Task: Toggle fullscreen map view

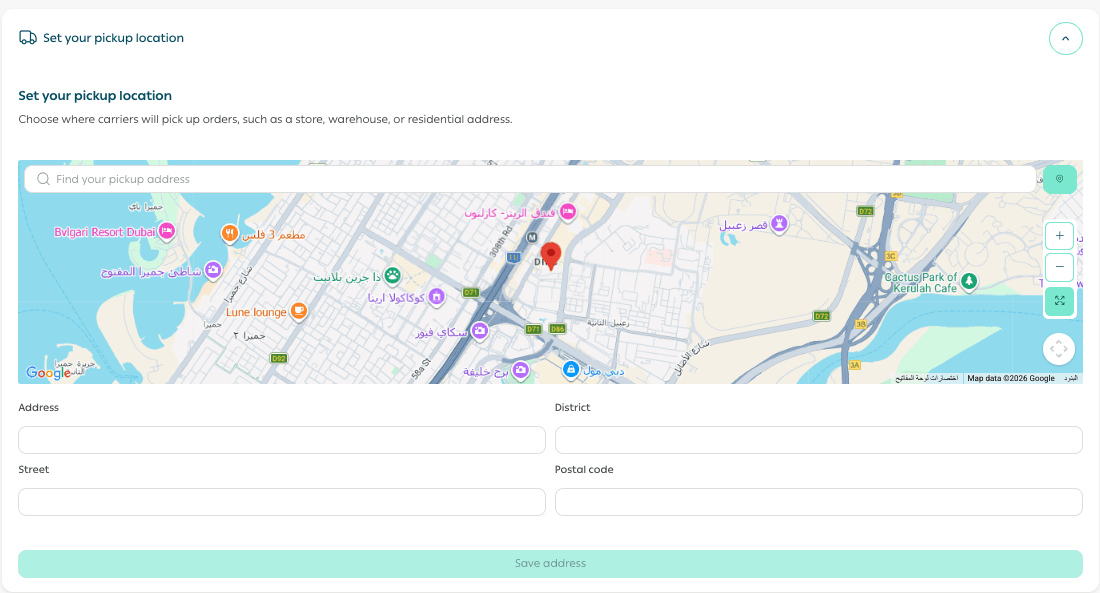Action: 1059,301
